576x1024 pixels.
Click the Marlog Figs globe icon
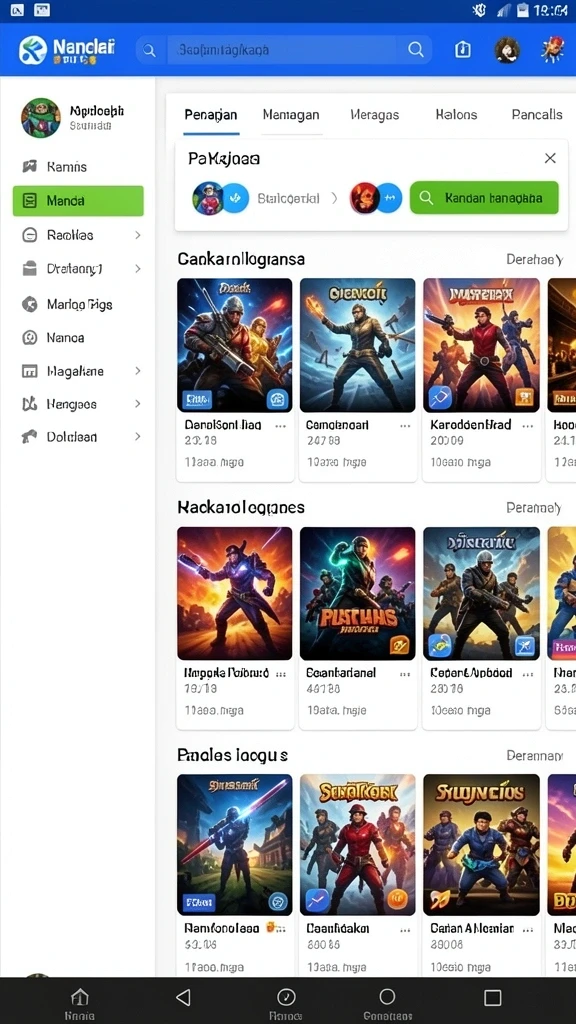click(29, 304)
